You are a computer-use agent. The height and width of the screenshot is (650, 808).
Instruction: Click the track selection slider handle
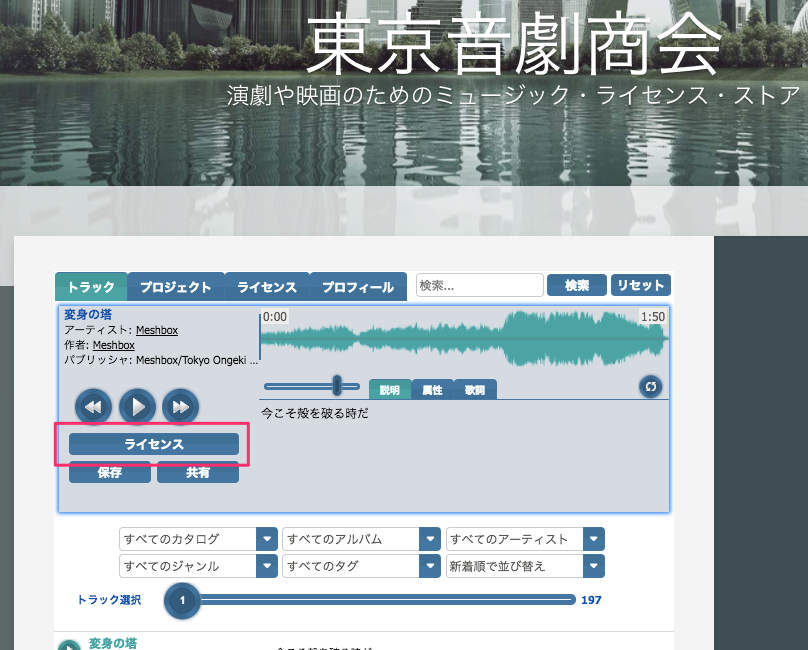point(182,600)
